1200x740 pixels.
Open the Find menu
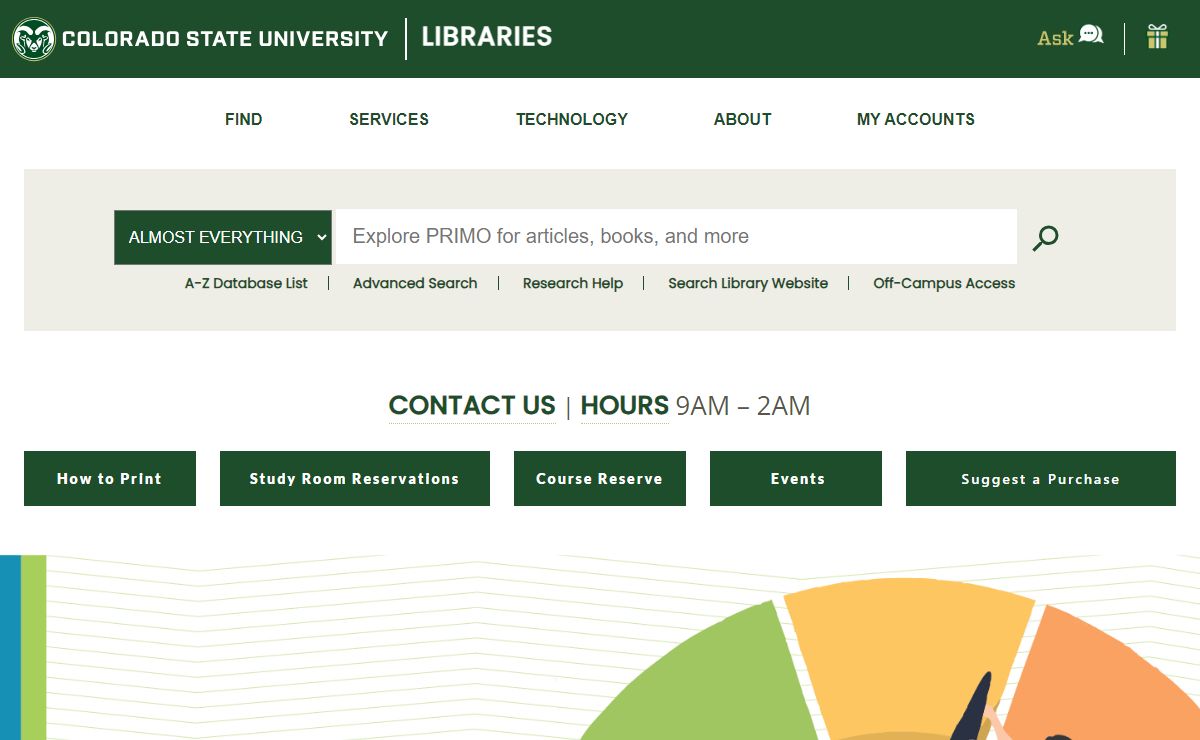[x=244, y=119]
